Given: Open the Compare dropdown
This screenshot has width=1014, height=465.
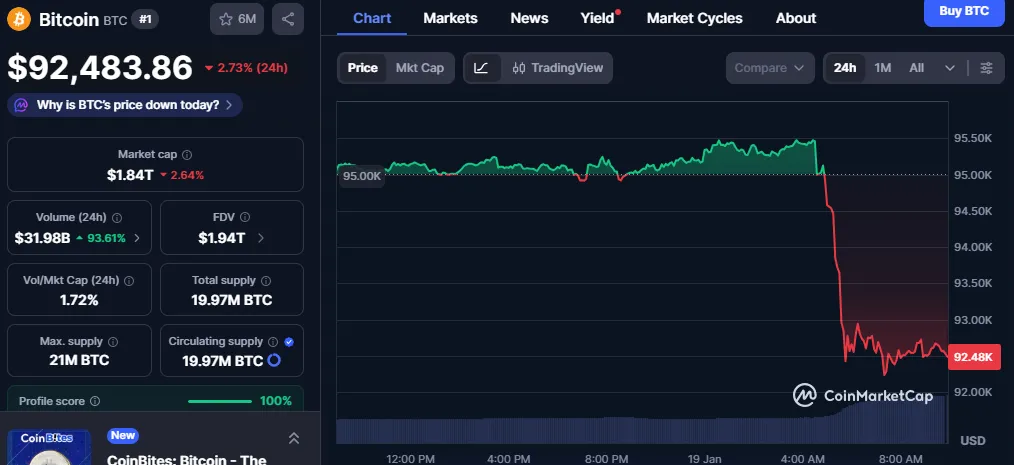Looking at the screenshot, I should click(x=770, y=68).
